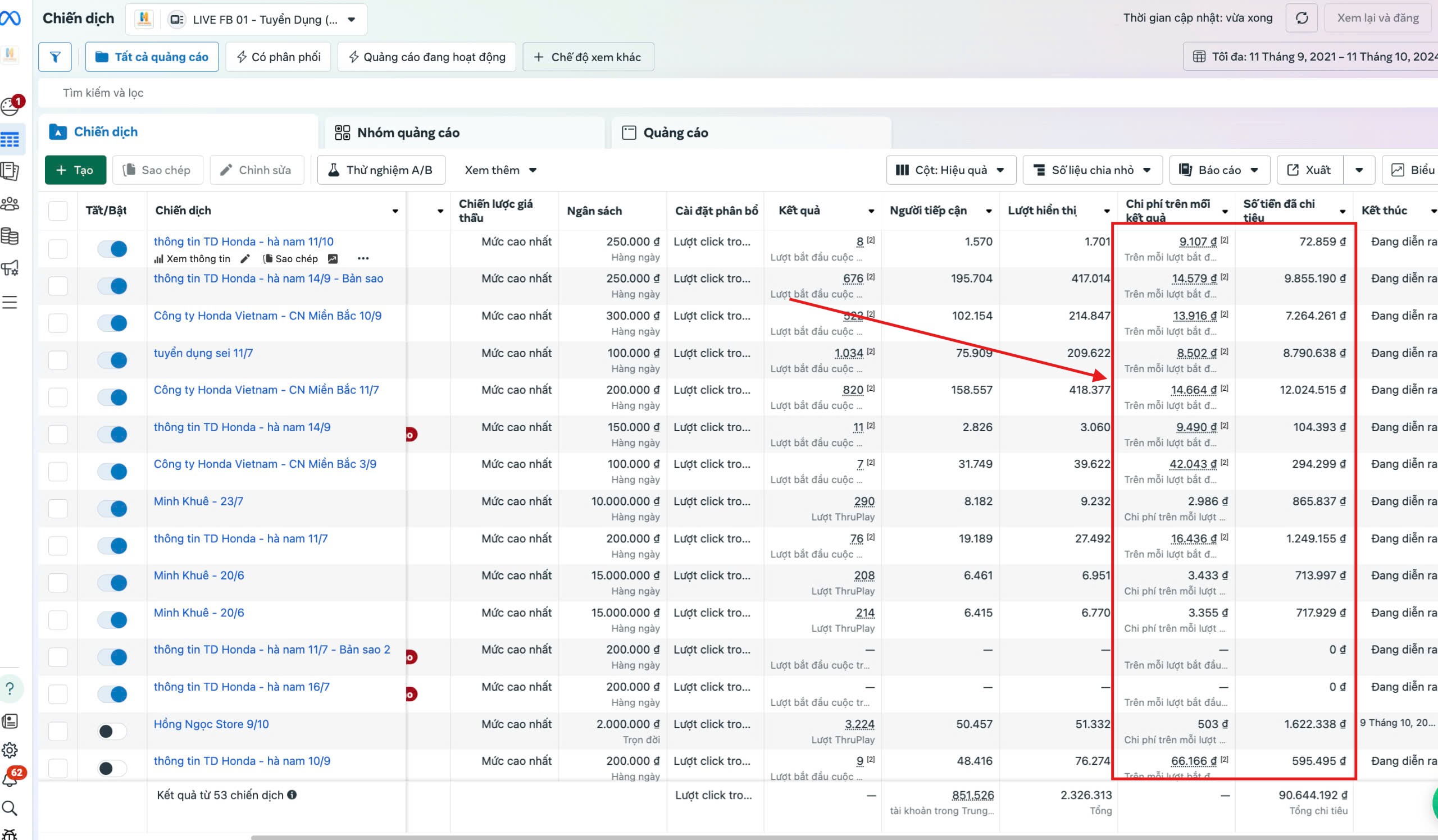Switch to the Quảng cáo tab
Viewport: 1438px width, 840px height.
click(x=751, y=133)
